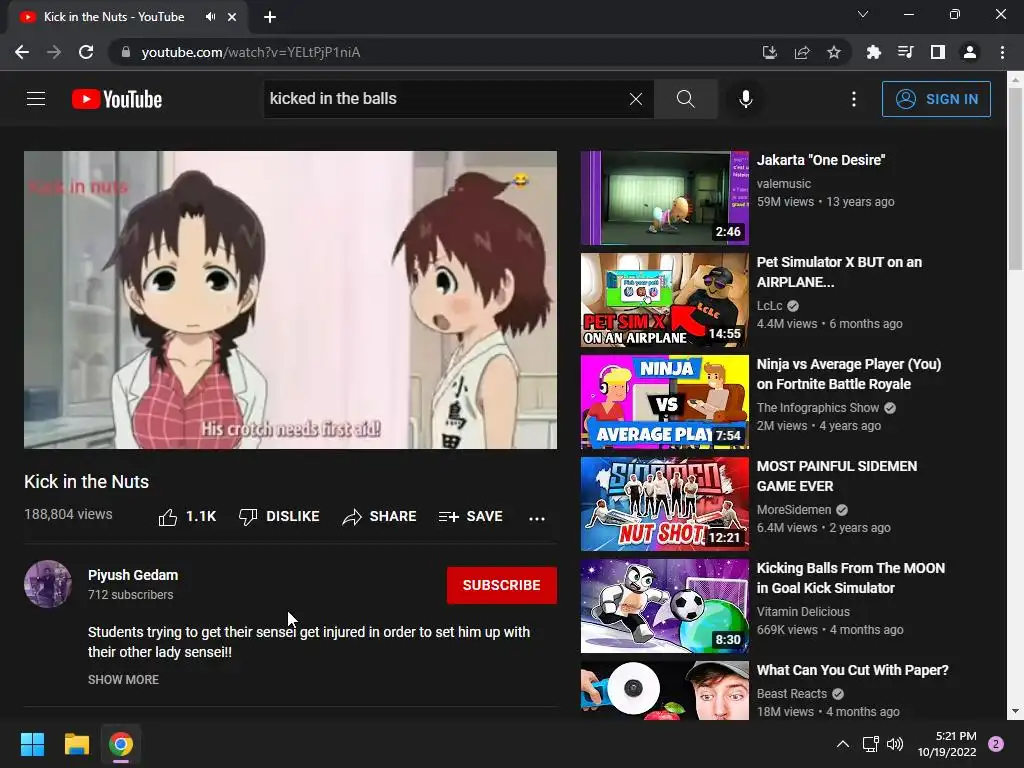Click on the video player
This screenshot has width=1024, height=768.
(x=291, y=300)
